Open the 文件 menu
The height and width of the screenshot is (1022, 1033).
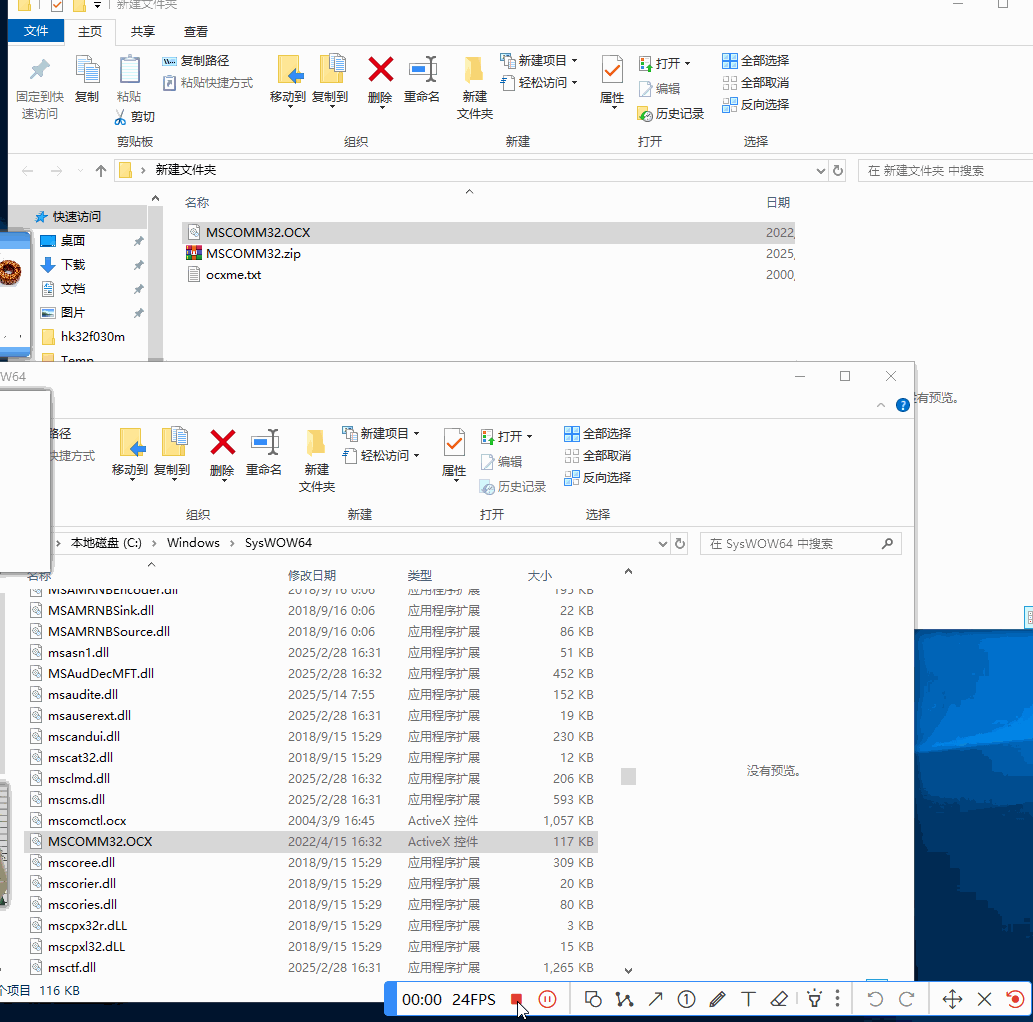coord(36,31)
